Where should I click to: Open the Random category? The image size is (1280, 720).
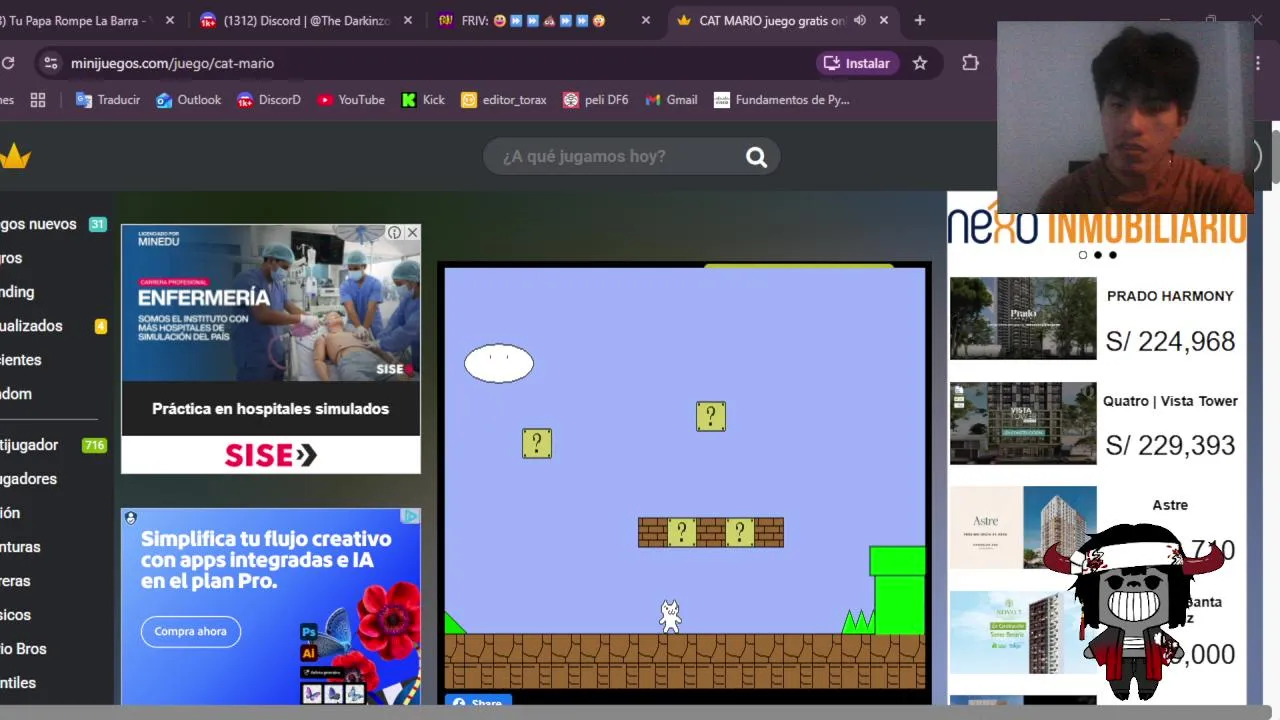pos(16,394)
